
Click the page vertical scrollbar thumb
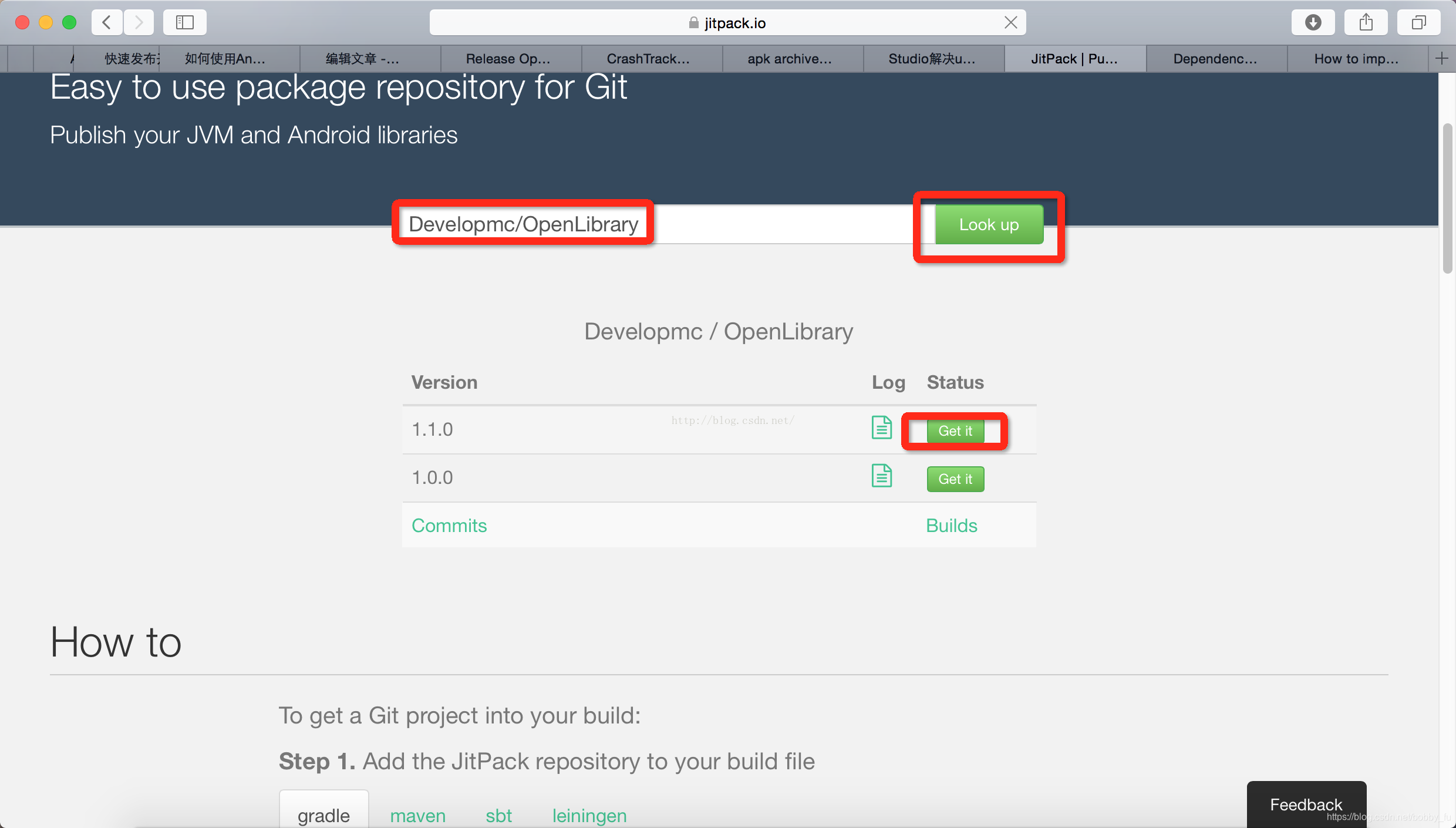(x=1448, y=198)
